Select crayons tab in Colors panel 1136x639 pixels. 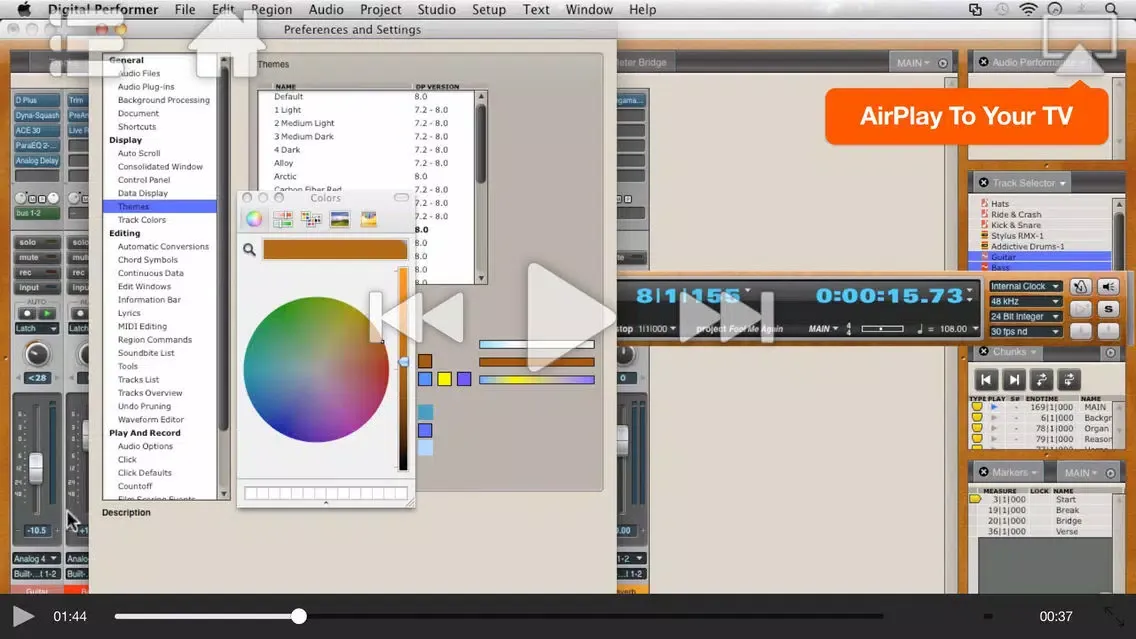[369, 219]
